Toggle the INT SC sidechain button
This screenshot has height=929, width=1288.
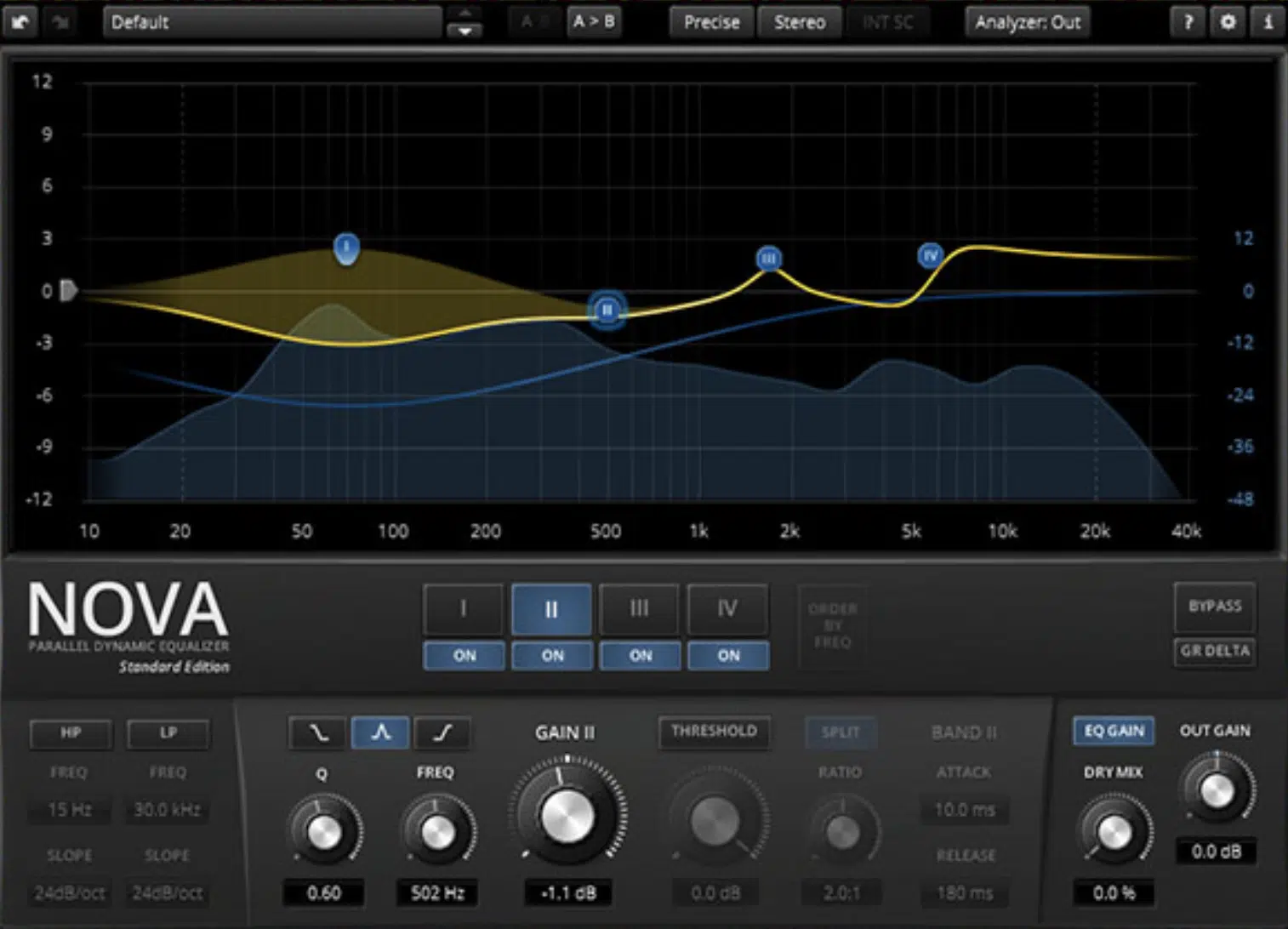pyautogui.click(x=887, y=22)
